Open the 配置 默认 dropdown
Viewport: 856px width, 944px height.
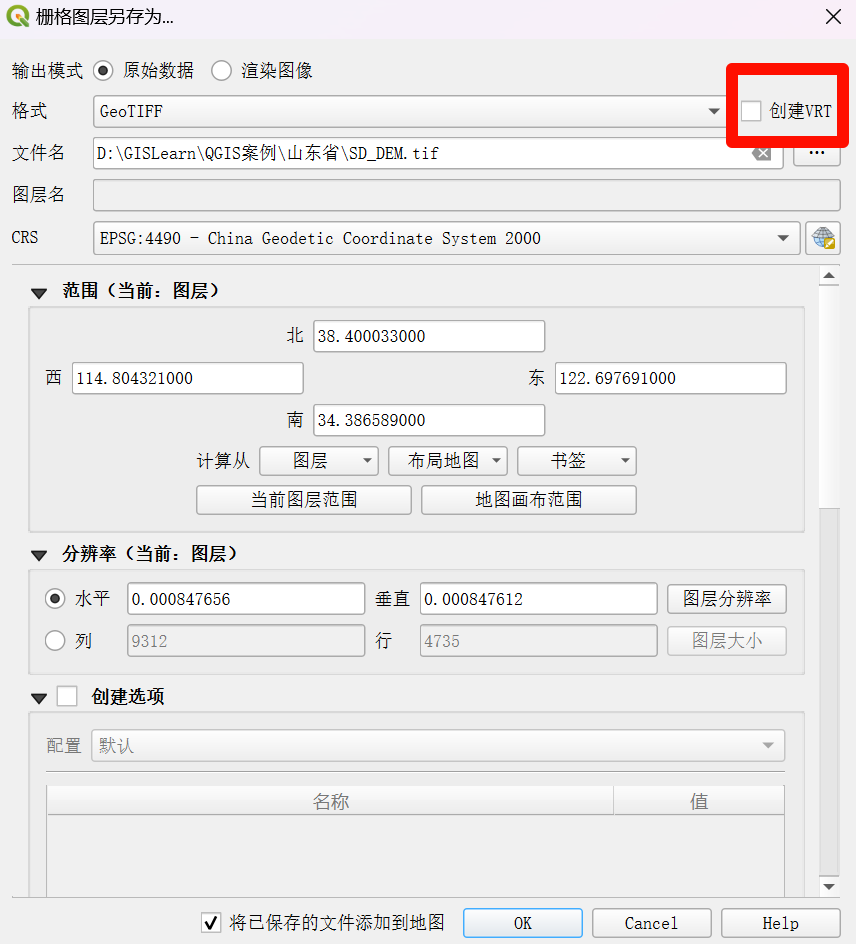pyautogui.click(x=438, y=746)
